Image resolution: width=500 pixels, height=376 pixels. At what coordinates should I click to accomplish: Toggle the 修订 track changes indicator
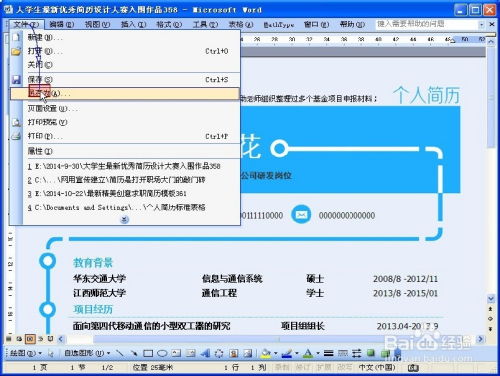pos(302,367)
